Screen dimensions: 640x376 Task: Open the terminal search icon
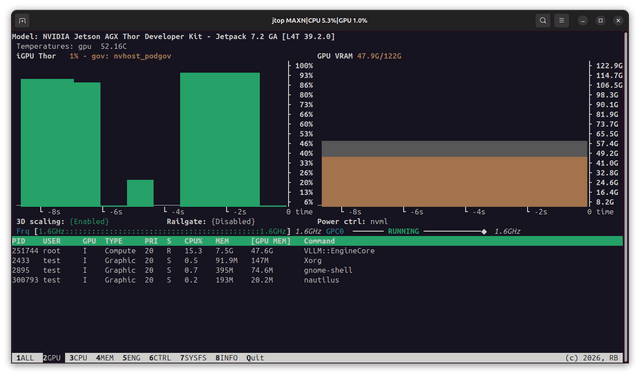coord(542,20)
